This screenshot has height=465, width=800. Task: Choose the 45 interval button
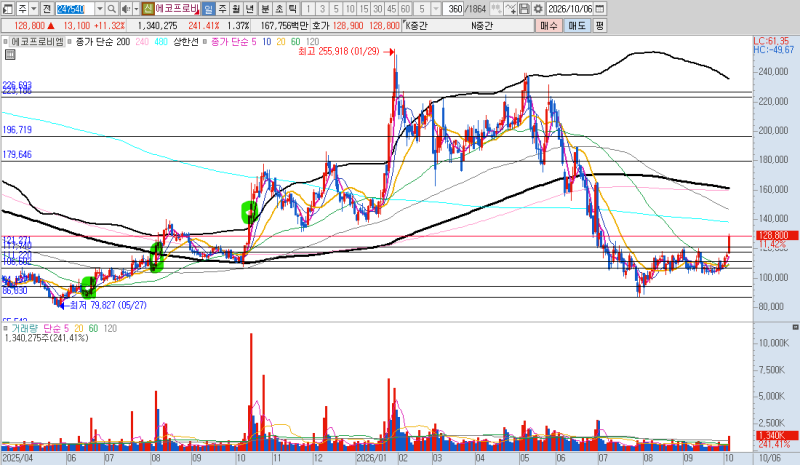point(391,9)
